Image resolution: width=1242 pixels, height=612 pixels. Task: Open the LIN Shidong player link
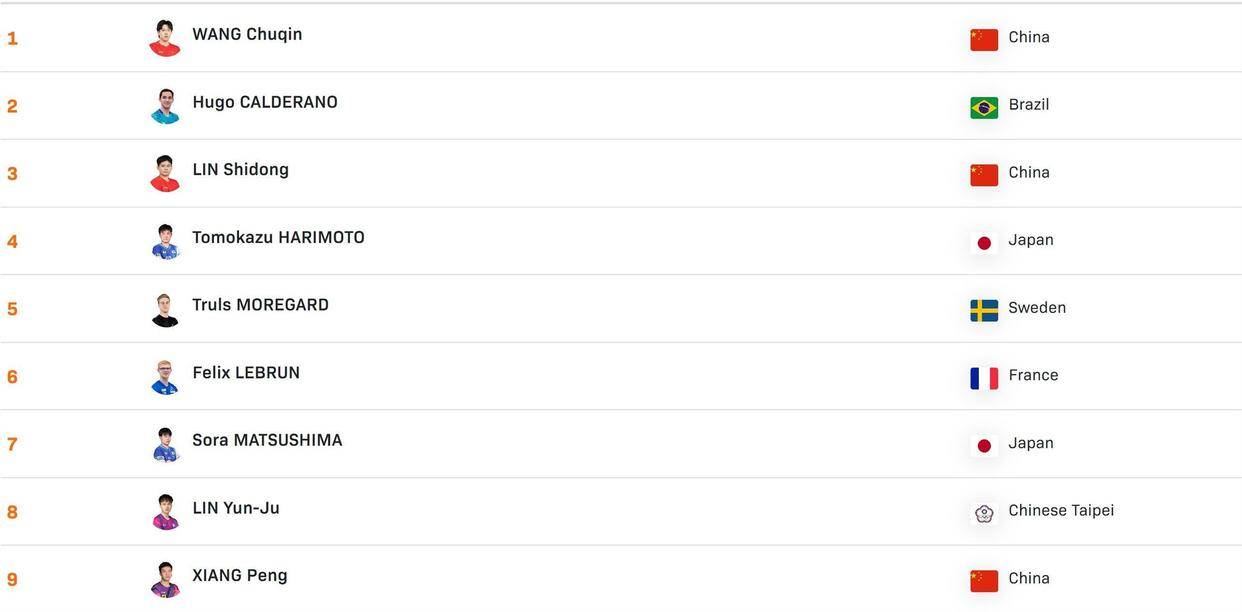[240, 170]
